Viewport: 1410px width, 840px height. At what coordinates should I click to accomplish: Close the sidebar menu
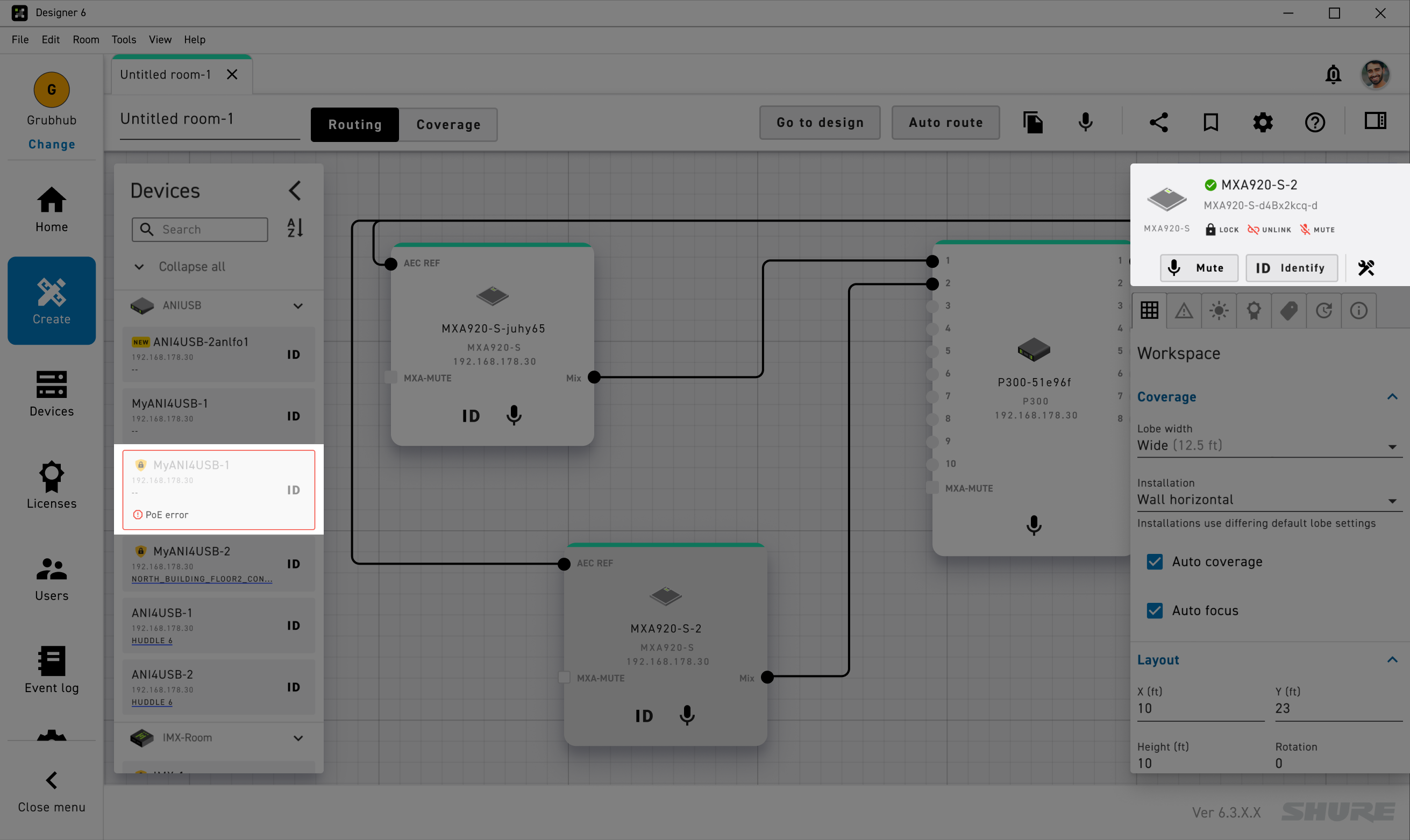pos(52,791)
